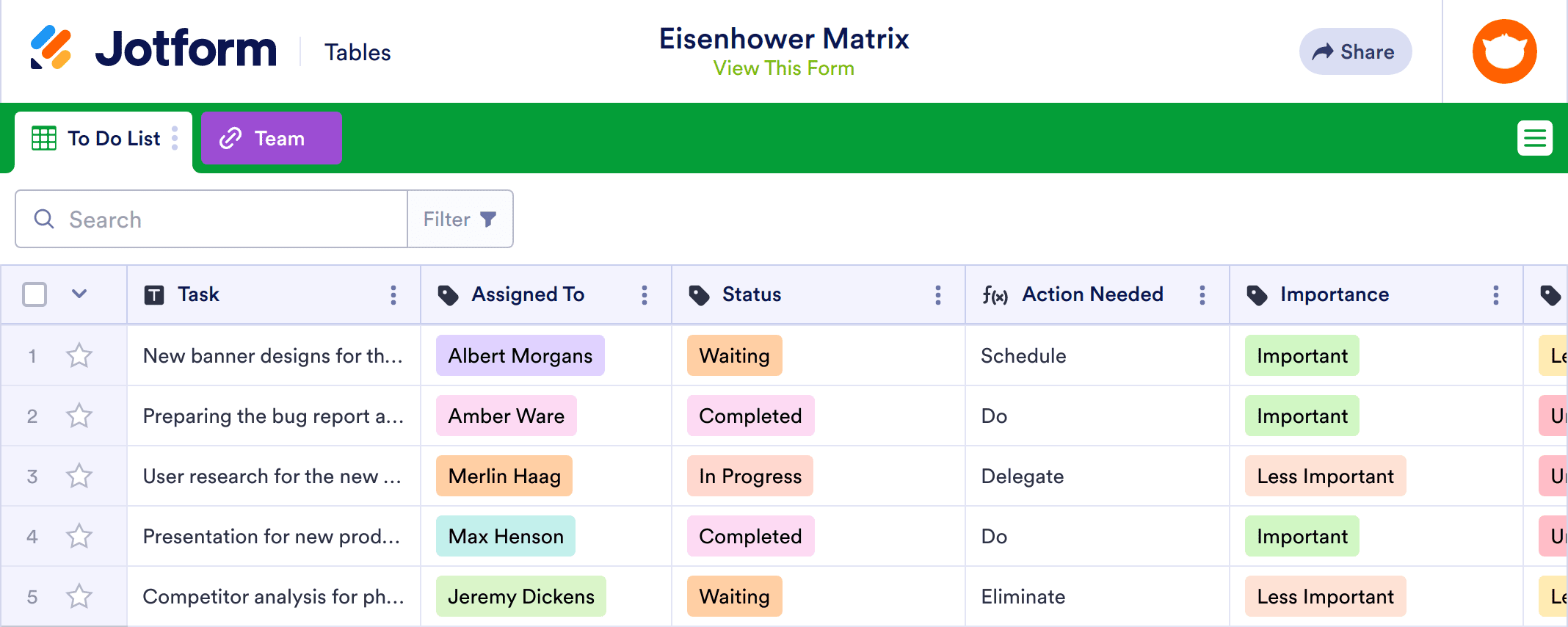
Task: Open the orange user avatar menu
Action: tap(1504, 51)
